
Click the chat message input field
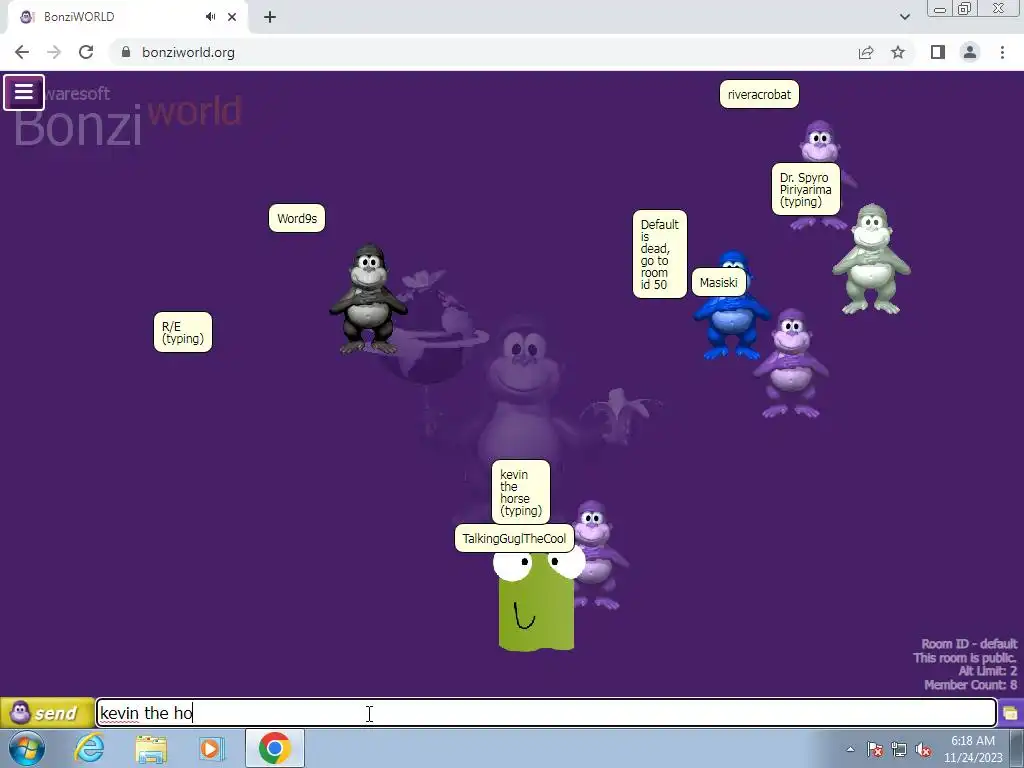point(546,712)
